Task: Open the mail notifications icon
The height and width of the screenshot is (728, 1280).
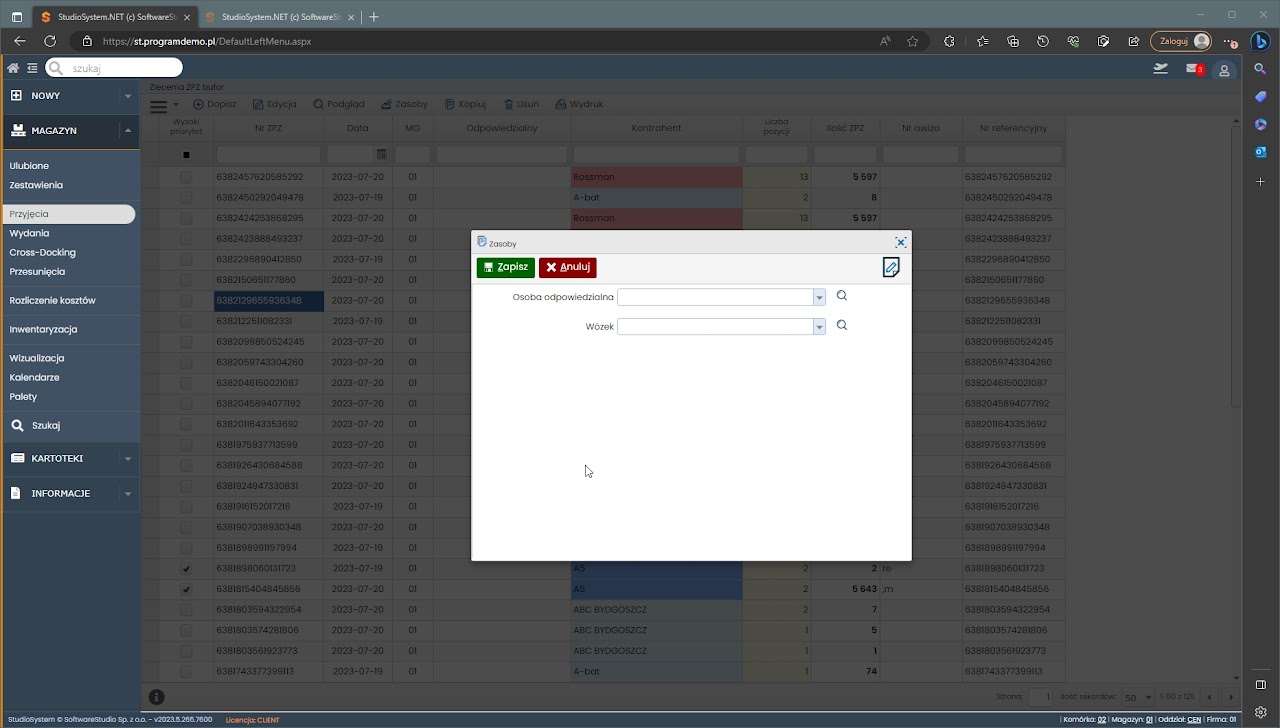Action: point(1193,69)
